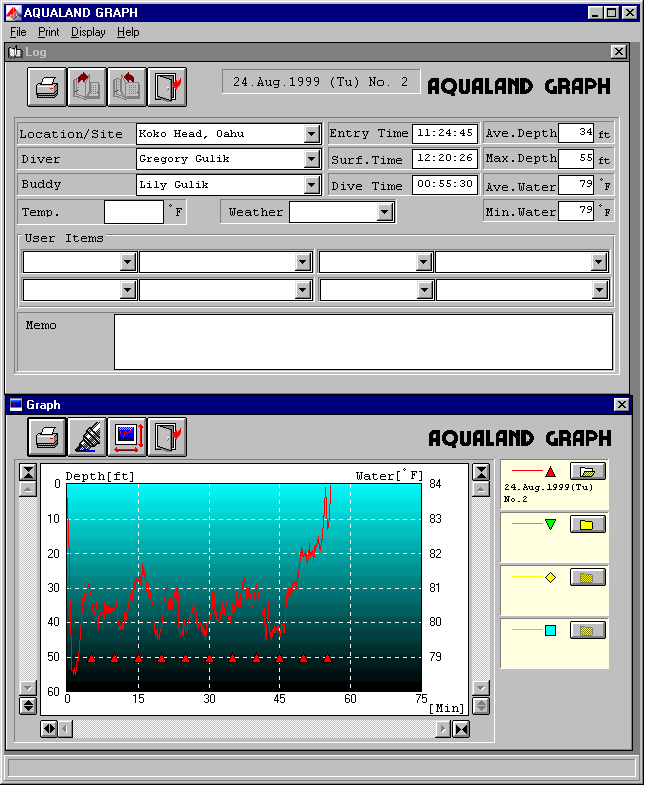The width and height of the screenshot is (645, 786).
Task: Open the Display menu
Action: tap(88, 32)
